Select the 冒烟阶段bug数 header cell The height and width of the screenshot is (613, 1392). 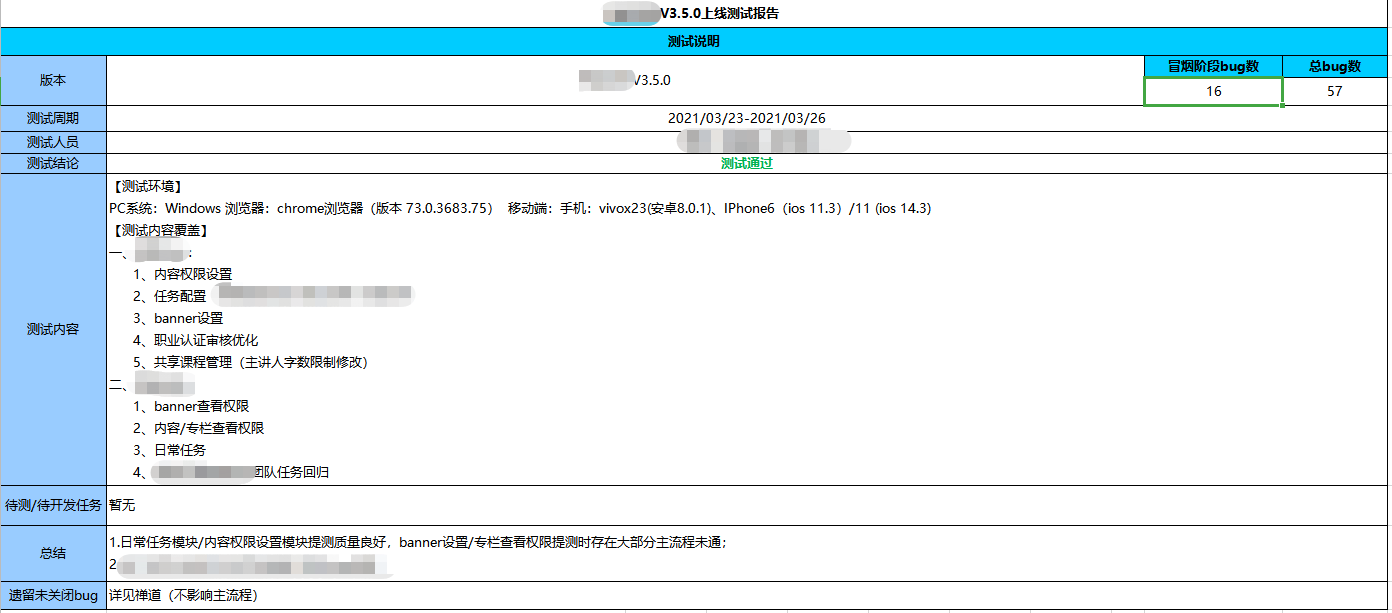[x=1213, y=66]
